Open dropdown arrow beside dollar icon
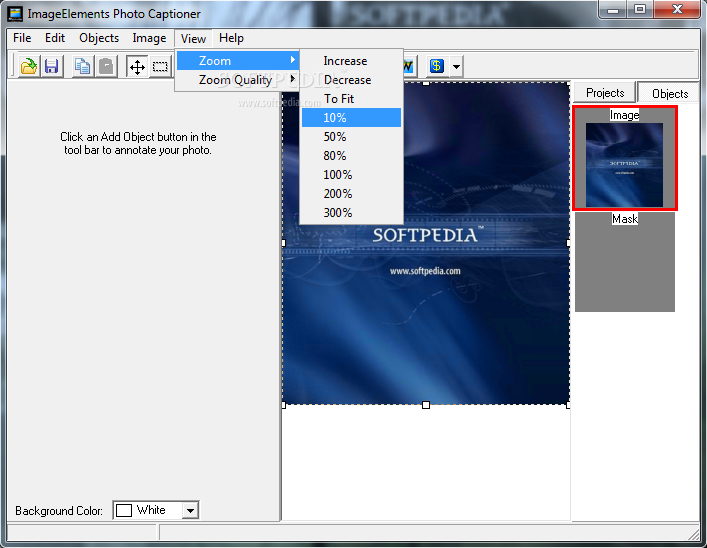Screen dimensions: 707x548 click(x=456, y=67)
